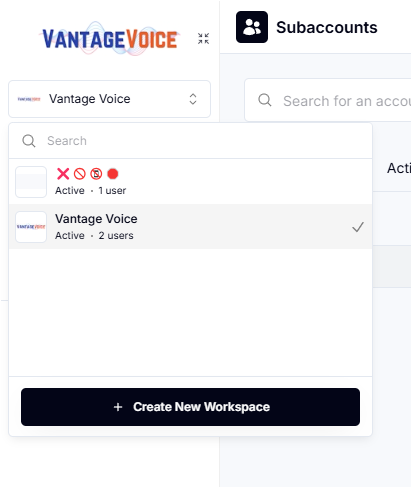Click the Vantage Voice workspace thumbnail logo

[31, 227]
